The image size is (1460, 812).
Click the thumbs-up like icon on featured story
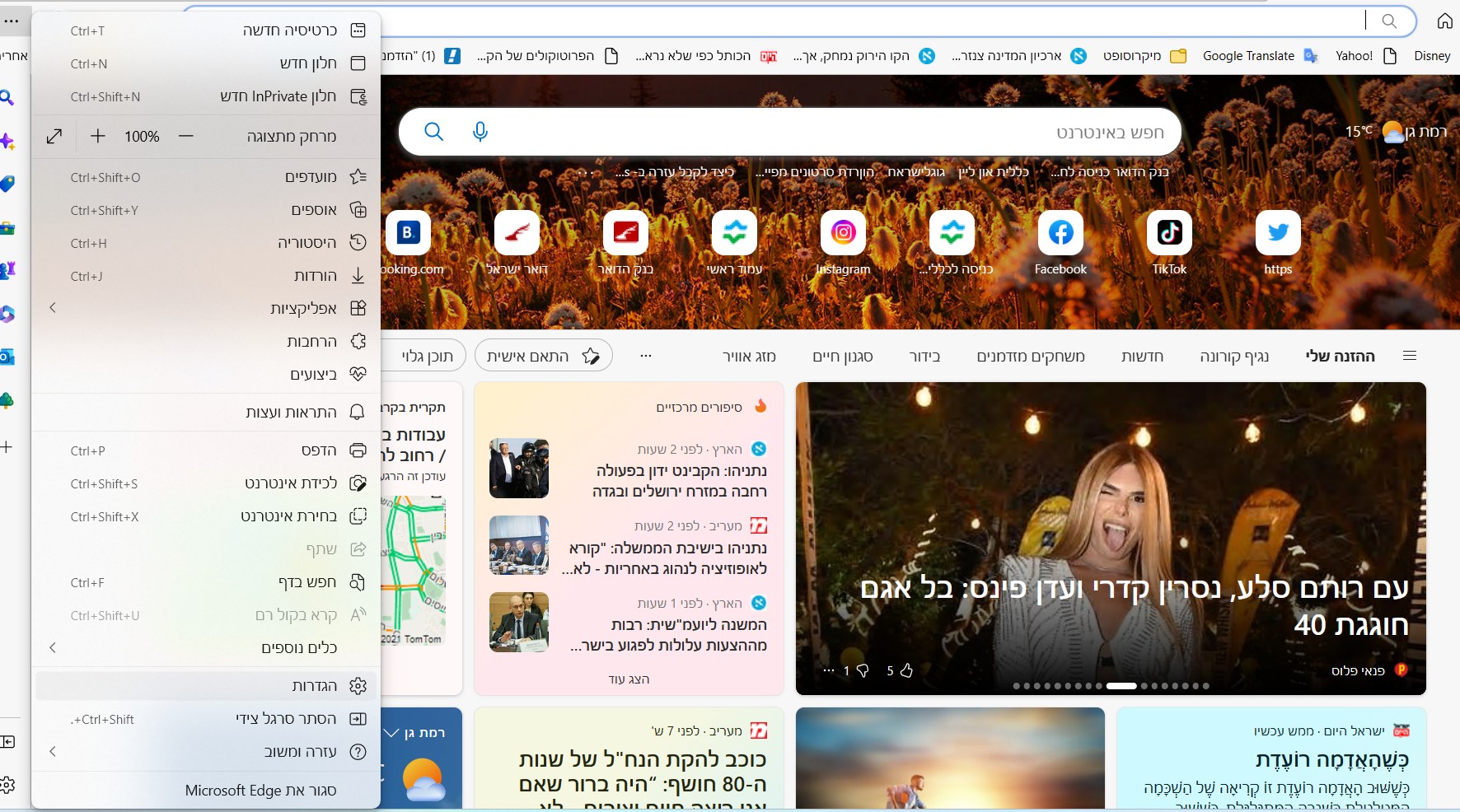pos(906,670)
